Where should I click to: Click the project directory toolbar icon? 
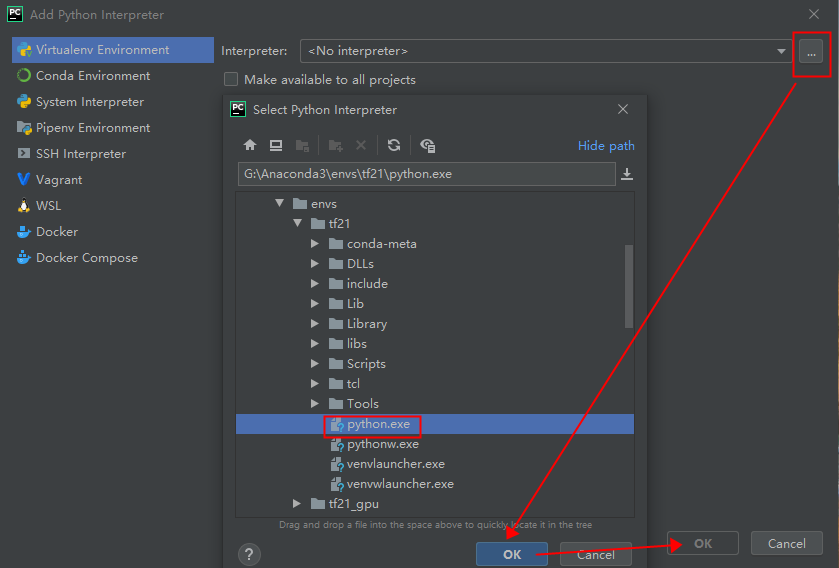(302, 145)
